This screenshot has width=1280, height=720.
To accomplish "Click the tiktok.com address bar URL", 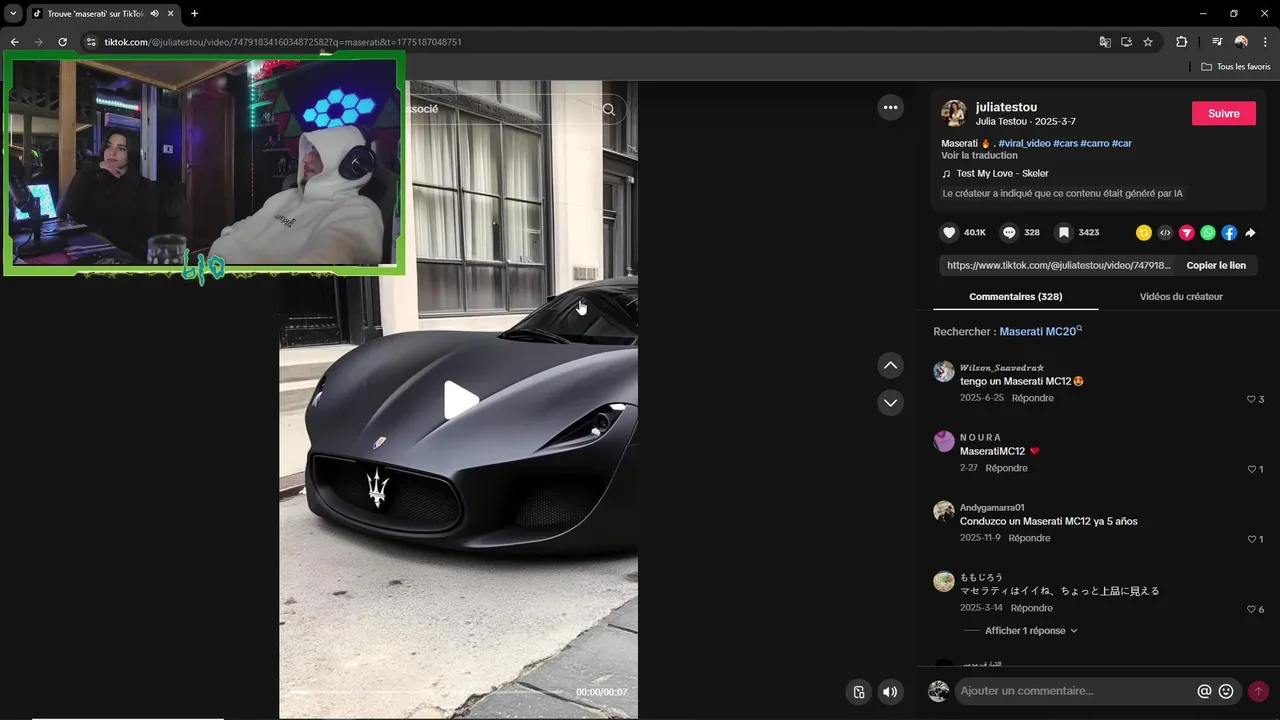I will [283, 42].
